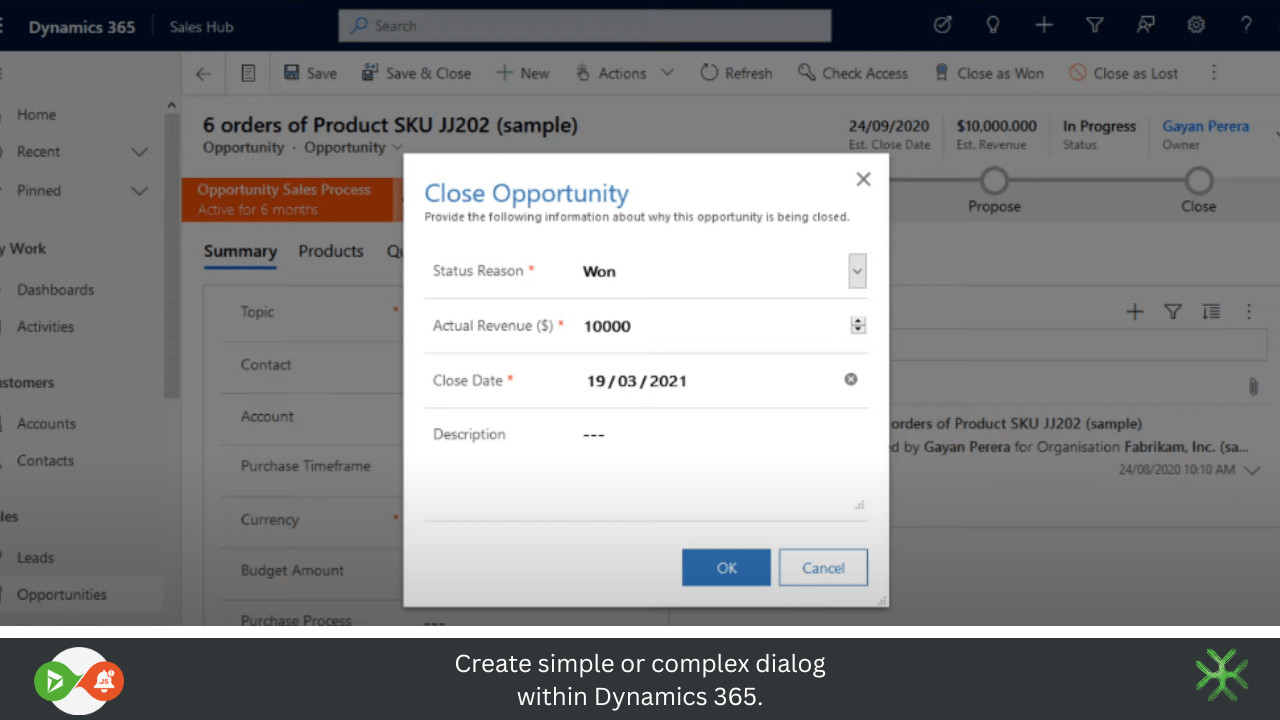Click the Dynamics 365 search box
This screenshot has height=720, width=1280.
tap(585, 26)
